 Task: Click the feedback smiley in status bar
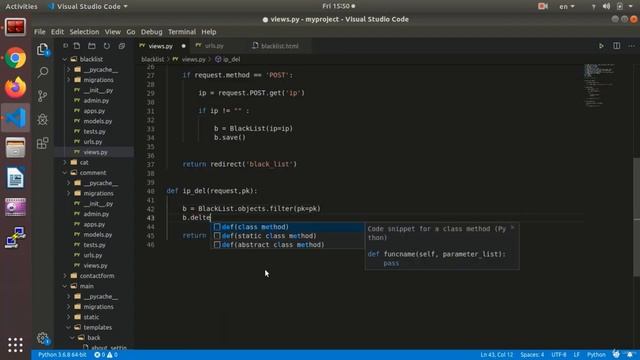pos(616,354)
